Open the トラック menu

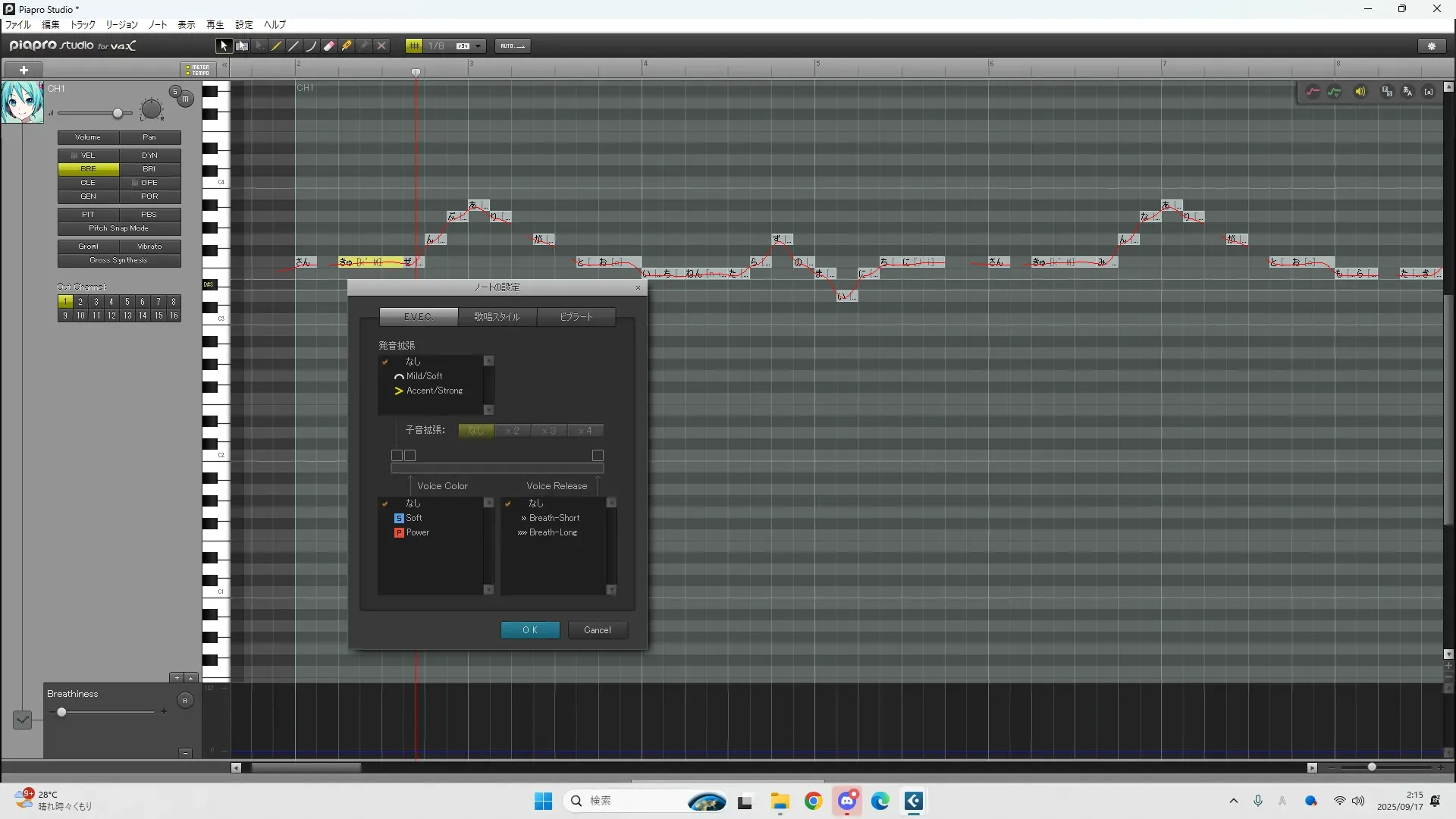coord(83,25)
